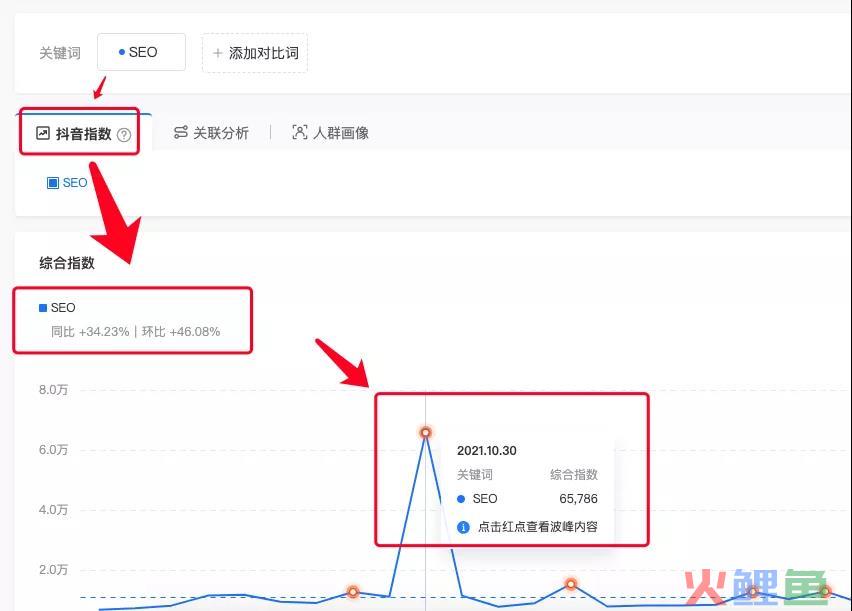
Task: Click the red peak marker right of the tooltip
Action: (571, 584)
